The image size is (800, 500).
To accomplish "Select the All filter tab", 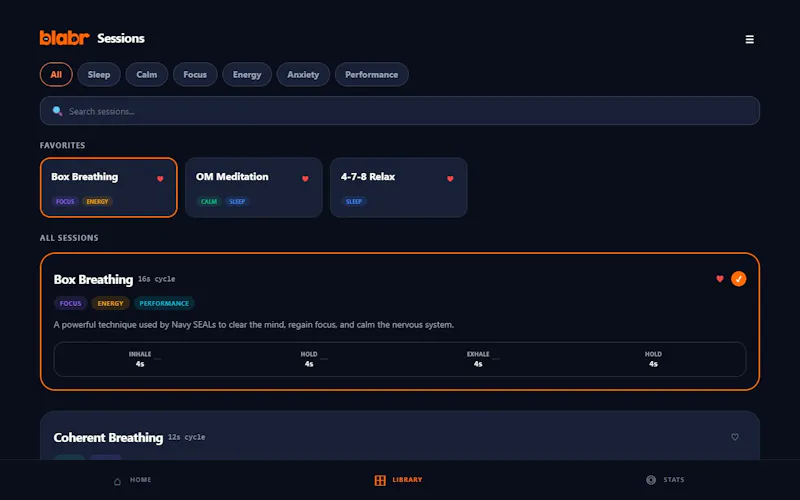I will 56,74.
